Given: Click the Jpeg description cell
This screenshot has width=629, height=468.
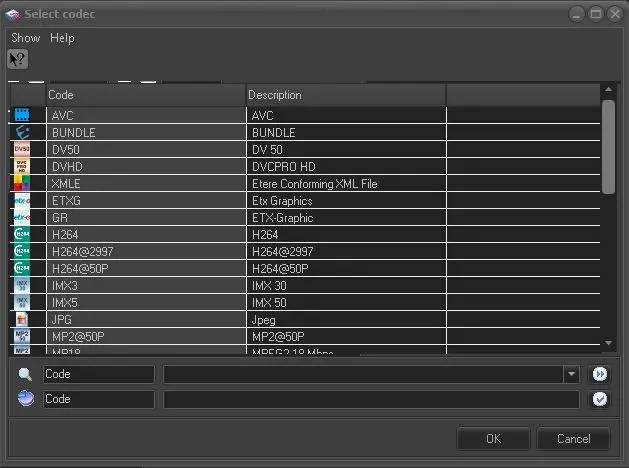Looking at the screenshot, I should point(346,319).
